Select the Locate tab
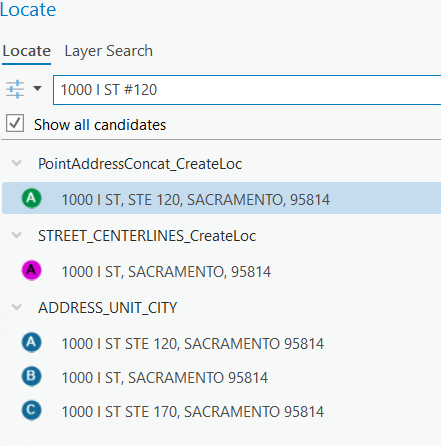Screen dimensions: 441x446 27,51
